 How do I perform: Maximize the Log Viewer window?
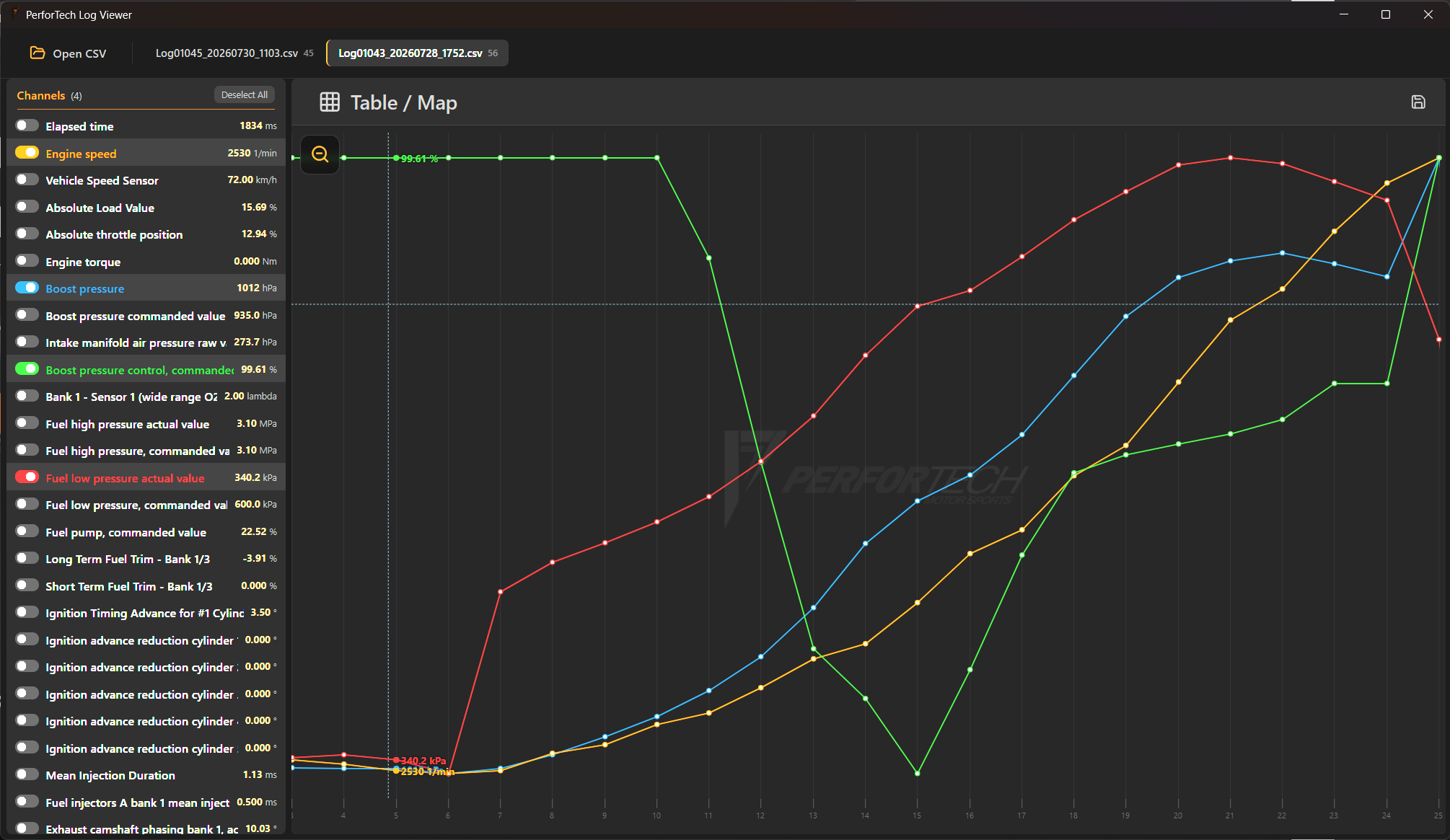(1386, 14)
